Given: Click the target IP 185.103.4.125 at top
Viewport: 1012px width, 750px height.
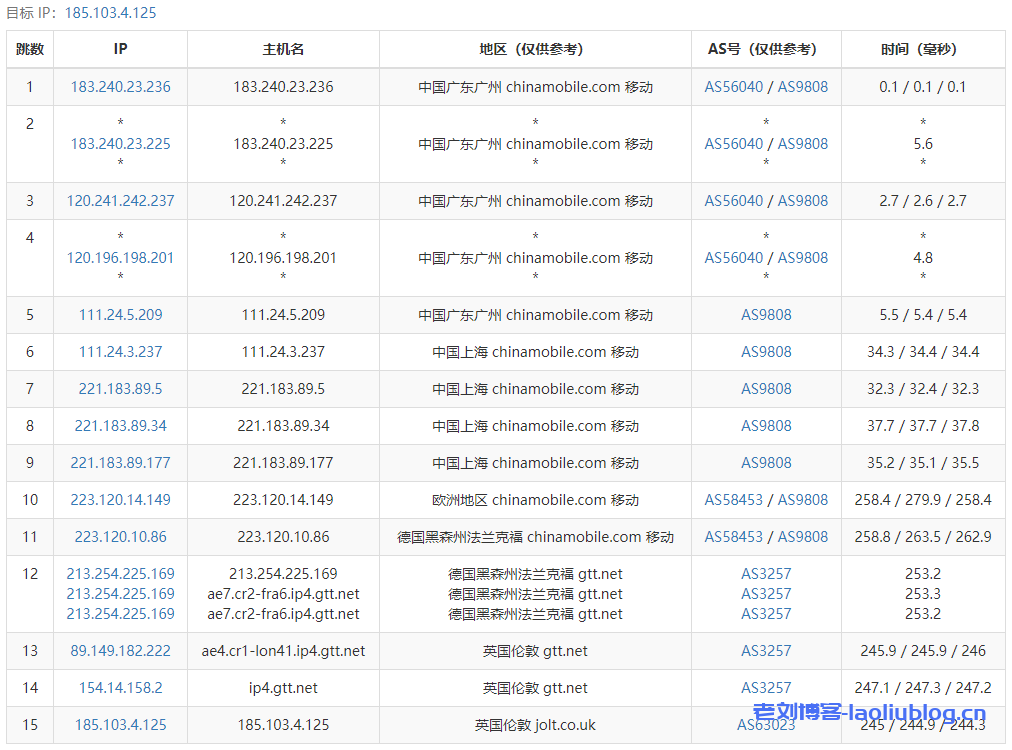Looking at the screenshot, I should click(x=110, y=13).
